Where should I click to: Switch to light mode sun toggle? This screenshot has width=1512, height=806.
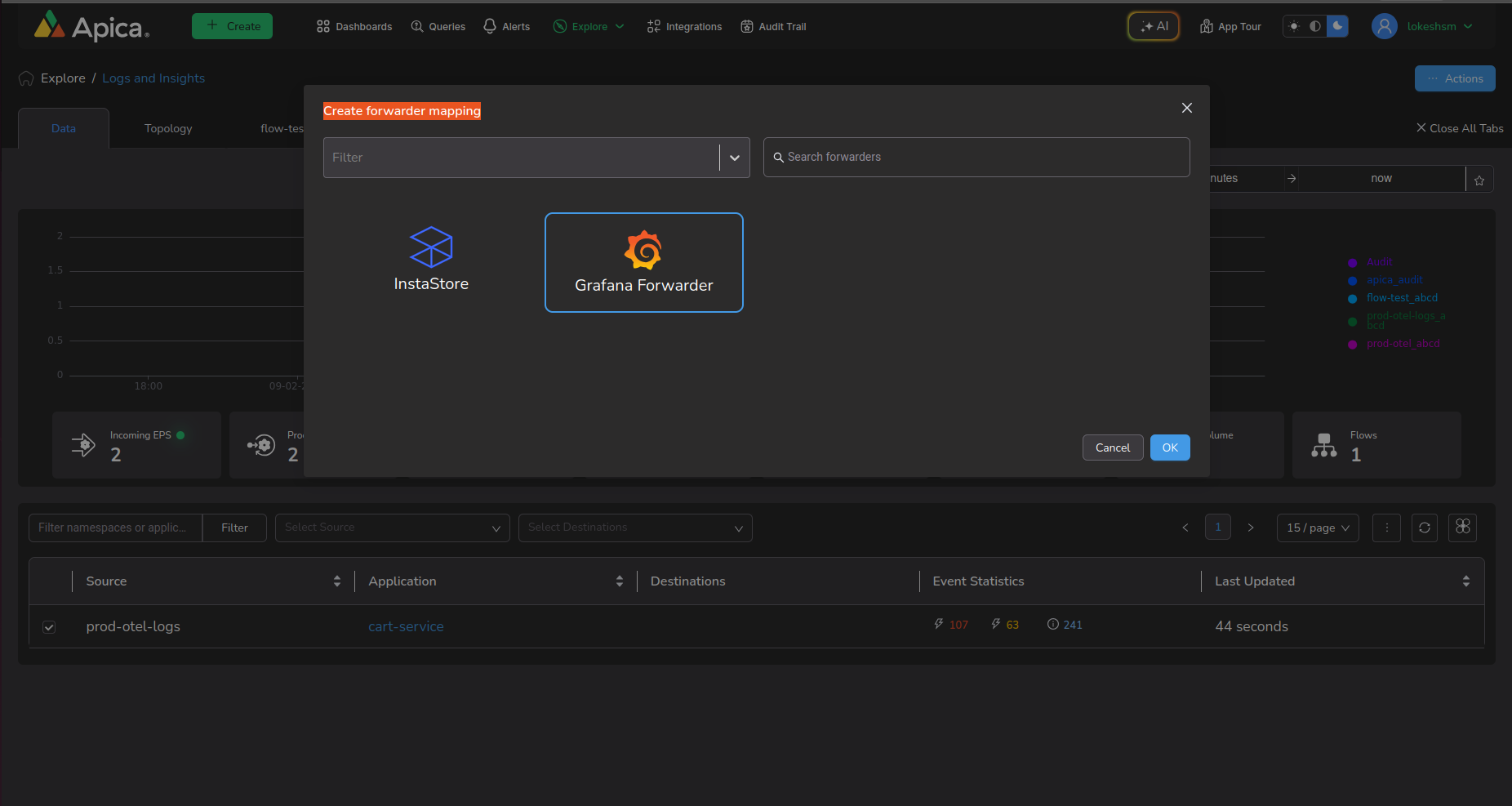tap(1294, 26)
